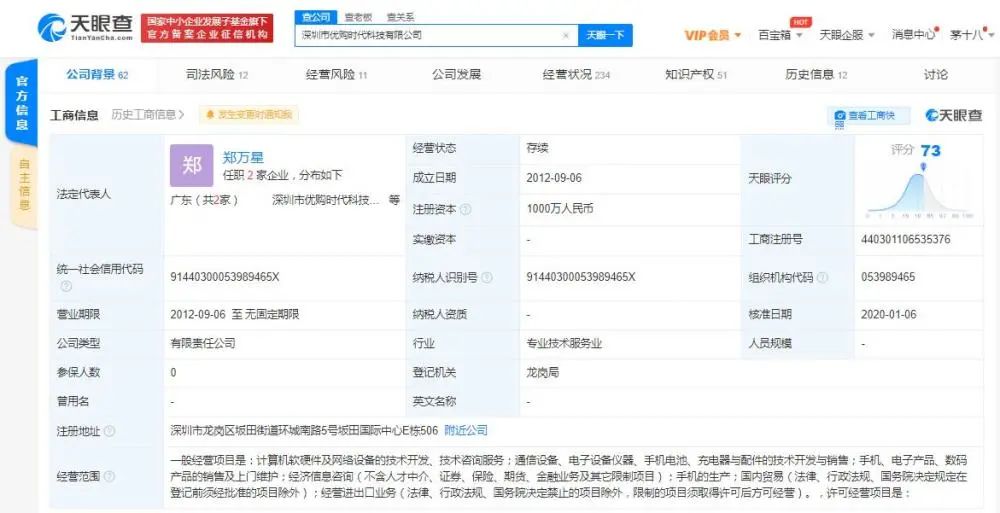This screenshot has height=513, width=1000.
Task: Open the 百宝箱 dropdown menu
Action: [x=779, y=35]
